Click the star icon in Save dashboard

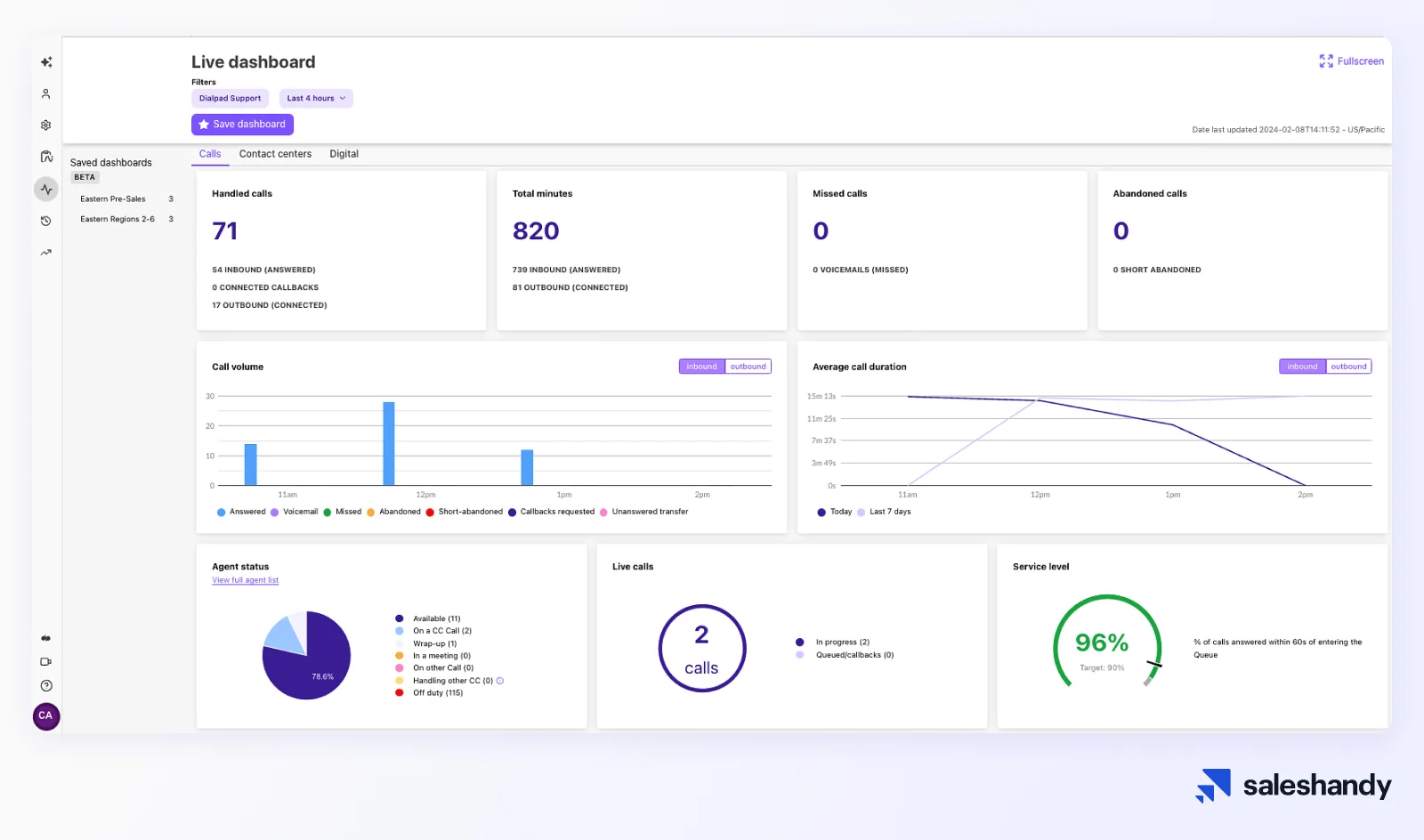(x=204, y=125)
